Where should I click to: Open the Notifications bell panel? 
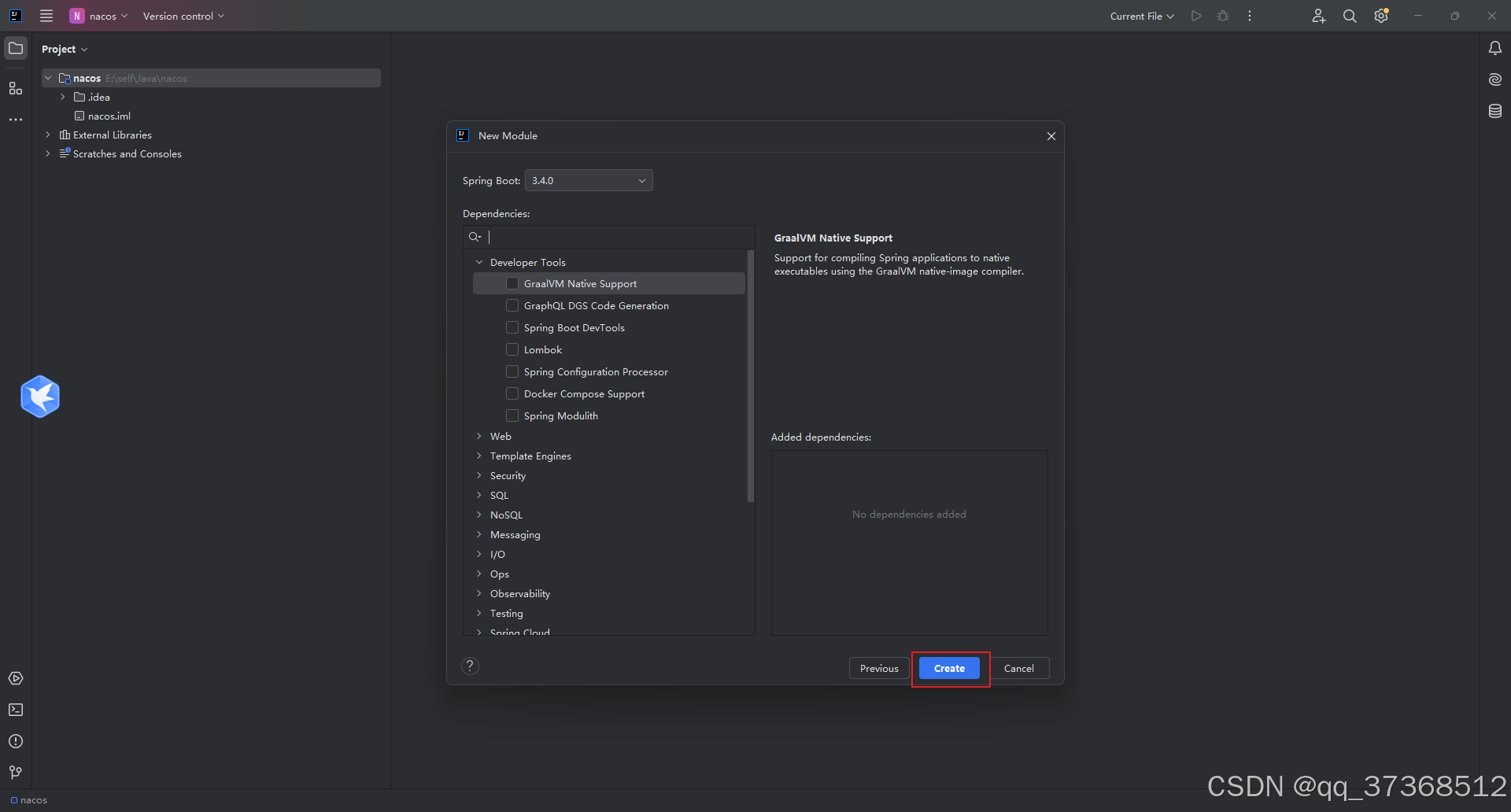click(1495, 48)
